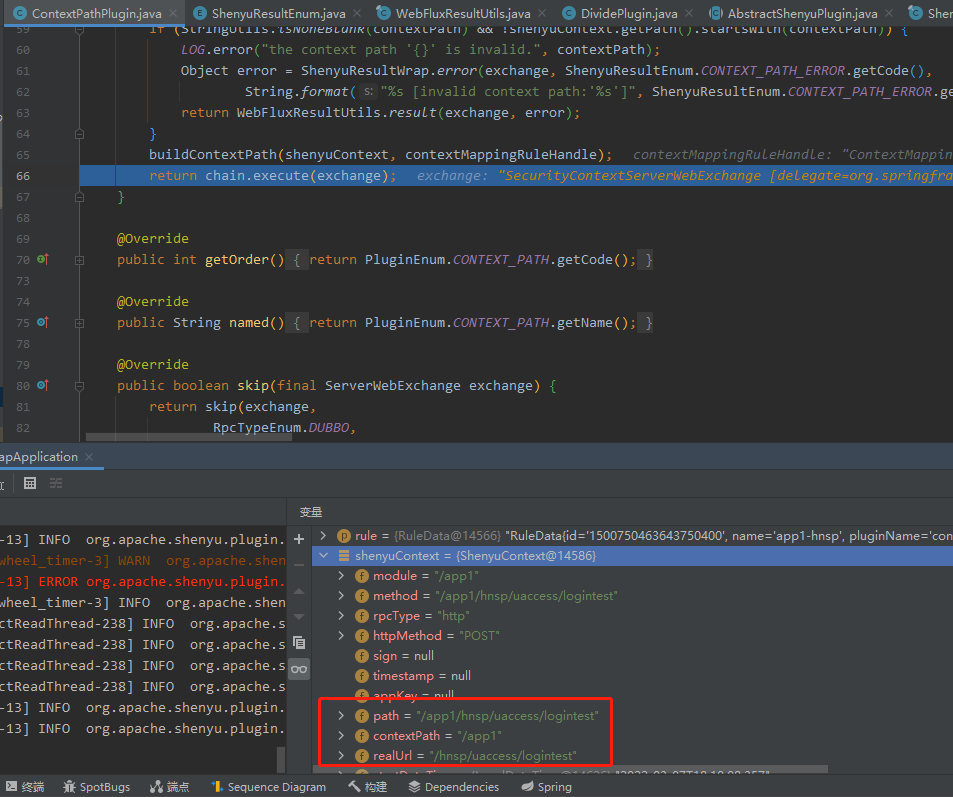Expand the method field node
The width and height of the screenshot is (953, 797).
click(341, 596)
